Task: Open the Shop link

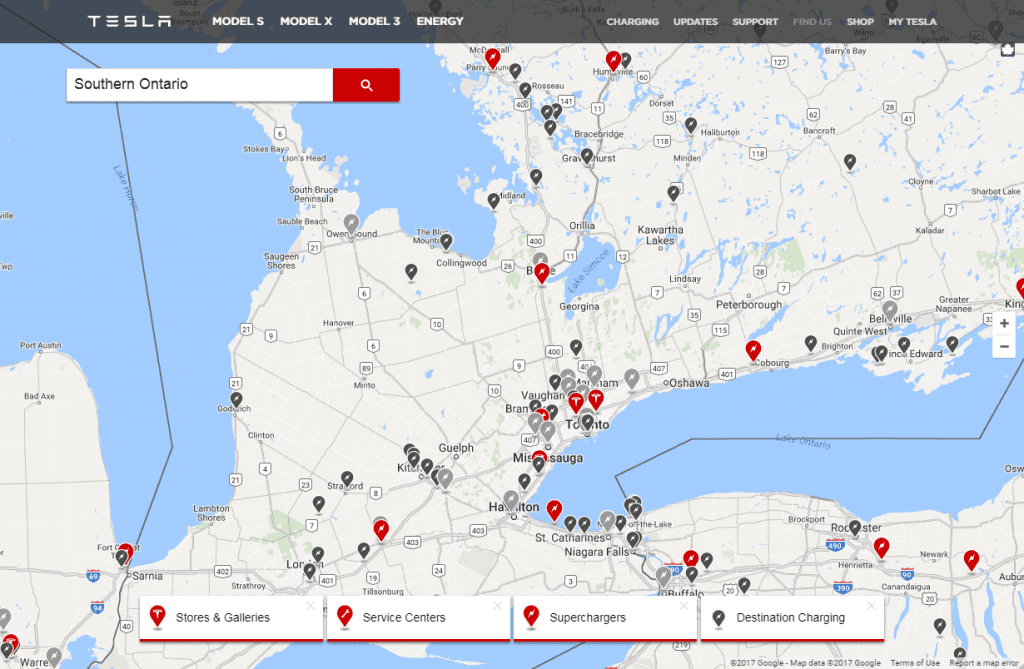Action: (860, 22)
